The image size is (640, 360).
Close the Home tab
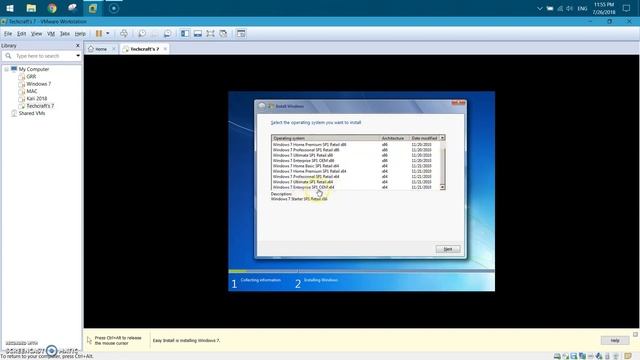click(x=114, y=49)
